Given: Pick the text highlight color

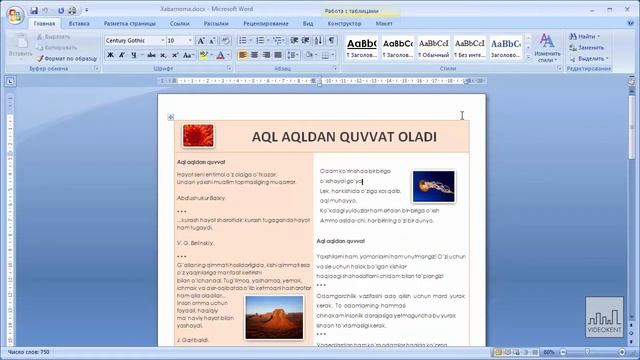Looking at the screenshot, I should pos(203,55).
